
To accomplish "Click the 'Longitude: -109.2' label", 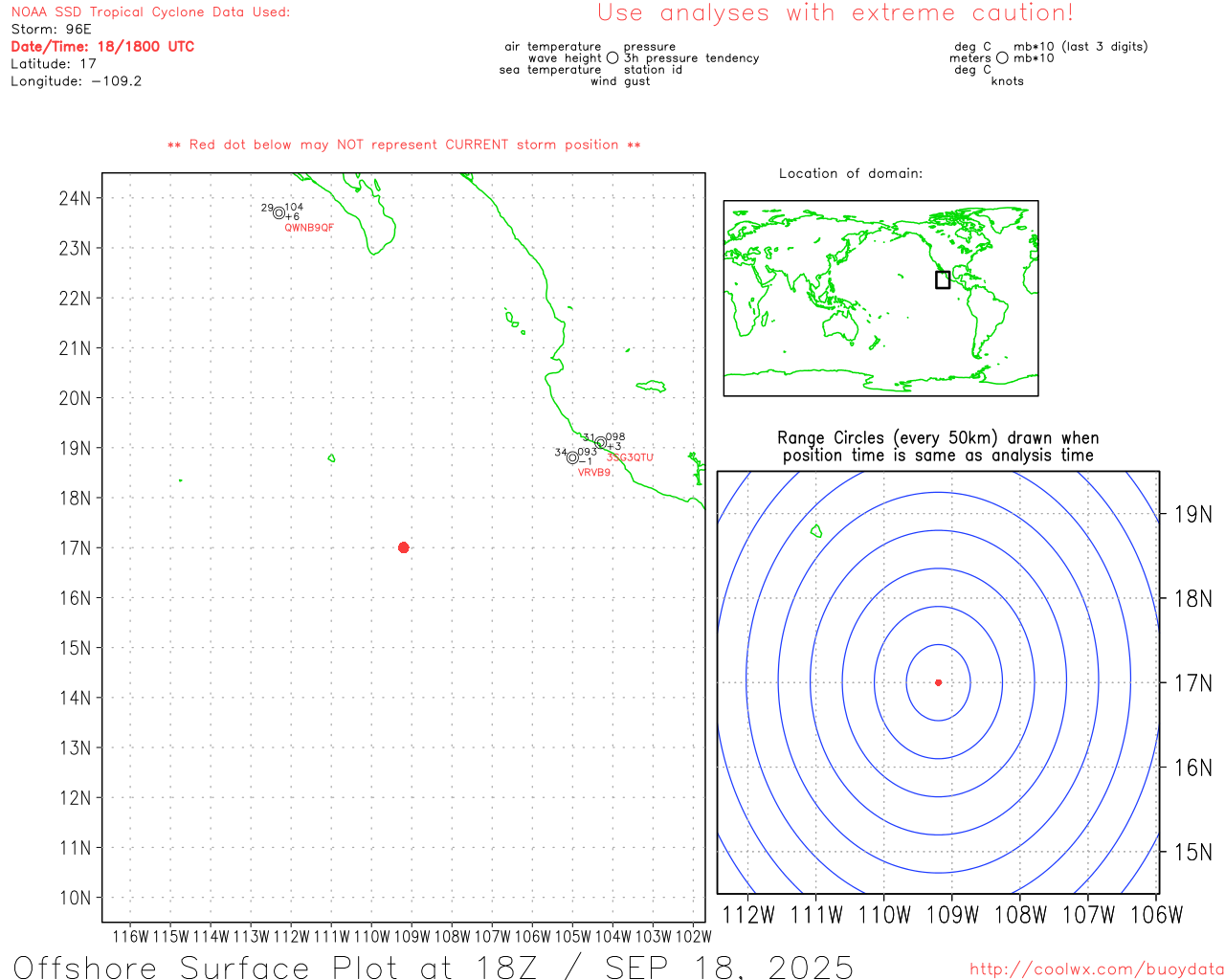I will click(76, 80).
